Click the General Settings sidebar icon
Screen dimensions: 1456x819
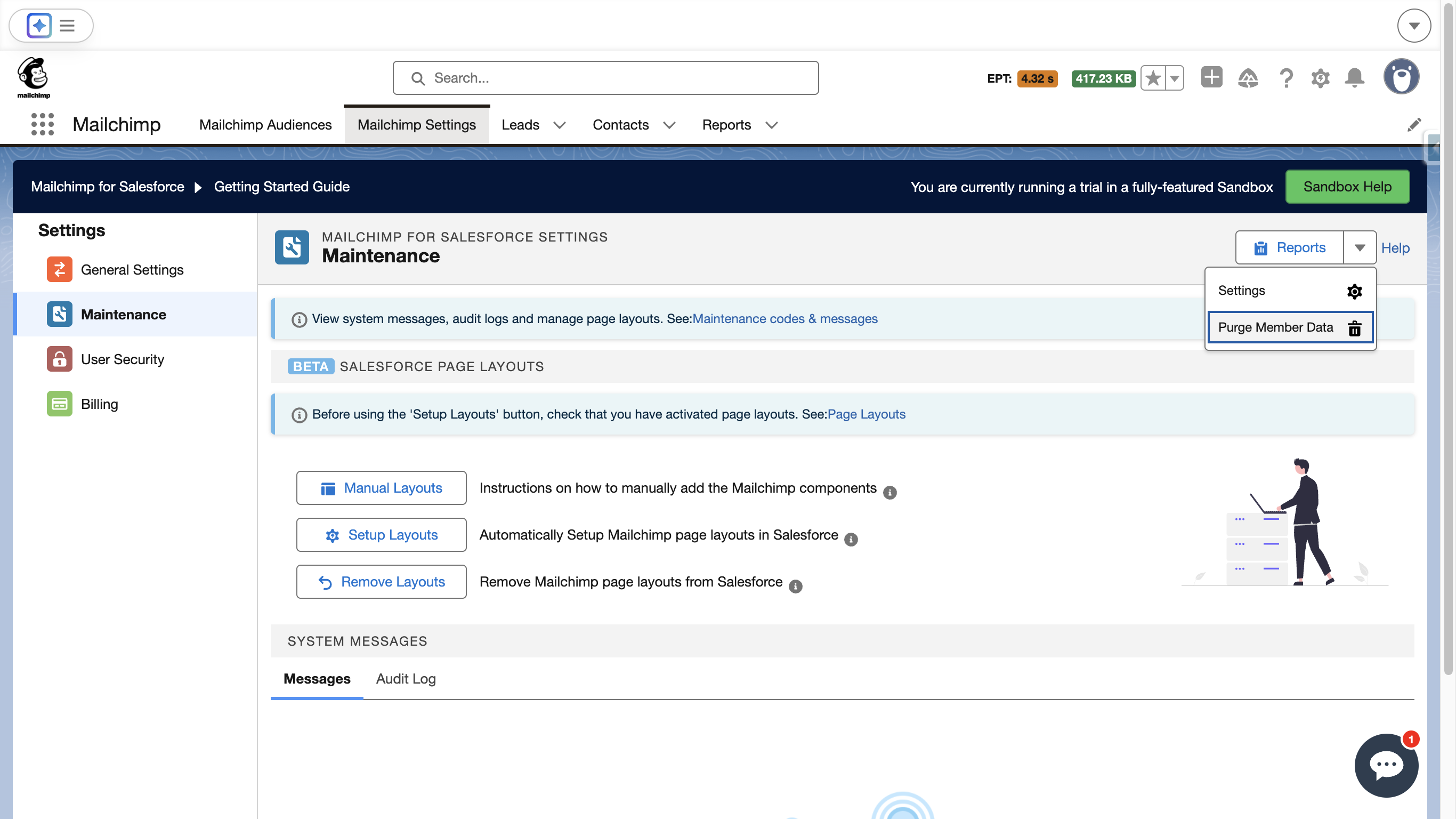pyautogui.click(x=59, y=269)
